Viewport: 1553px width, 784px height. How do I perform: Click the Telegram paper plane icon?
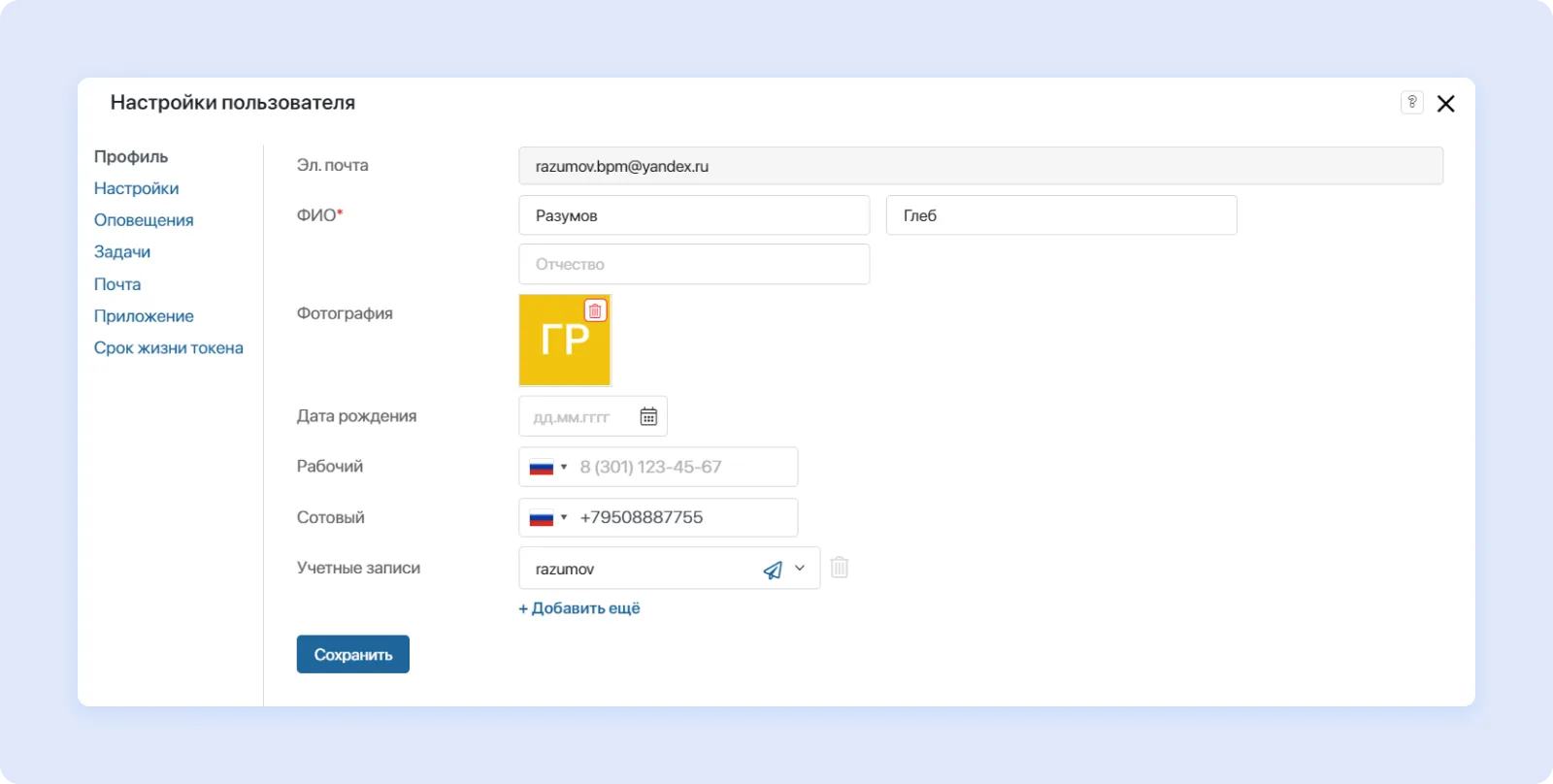(x=773, y=570)
